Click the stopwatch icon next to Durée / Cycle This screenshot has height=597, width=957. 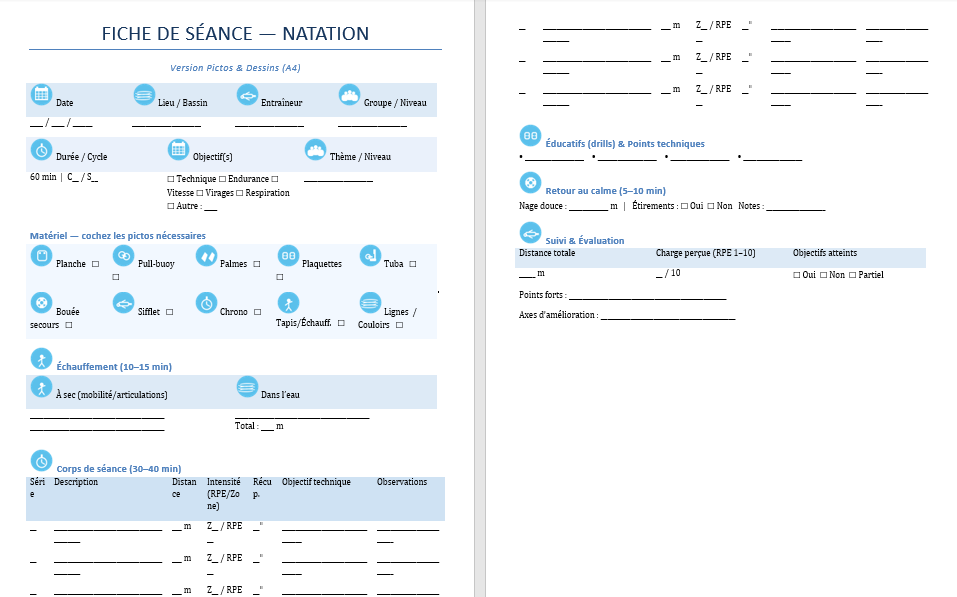[x=41, y=150]
